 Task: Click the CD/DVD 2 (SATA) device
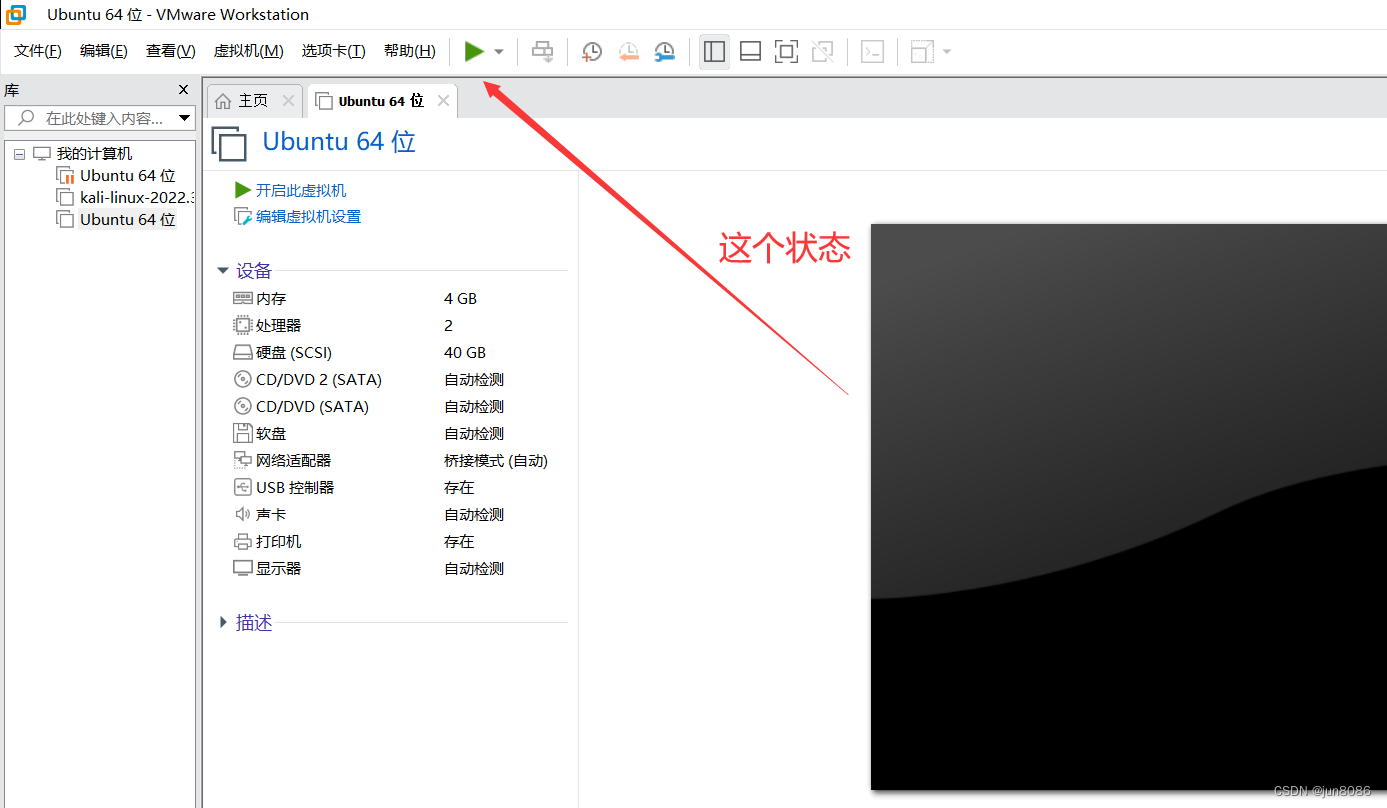tap(398, 380)
